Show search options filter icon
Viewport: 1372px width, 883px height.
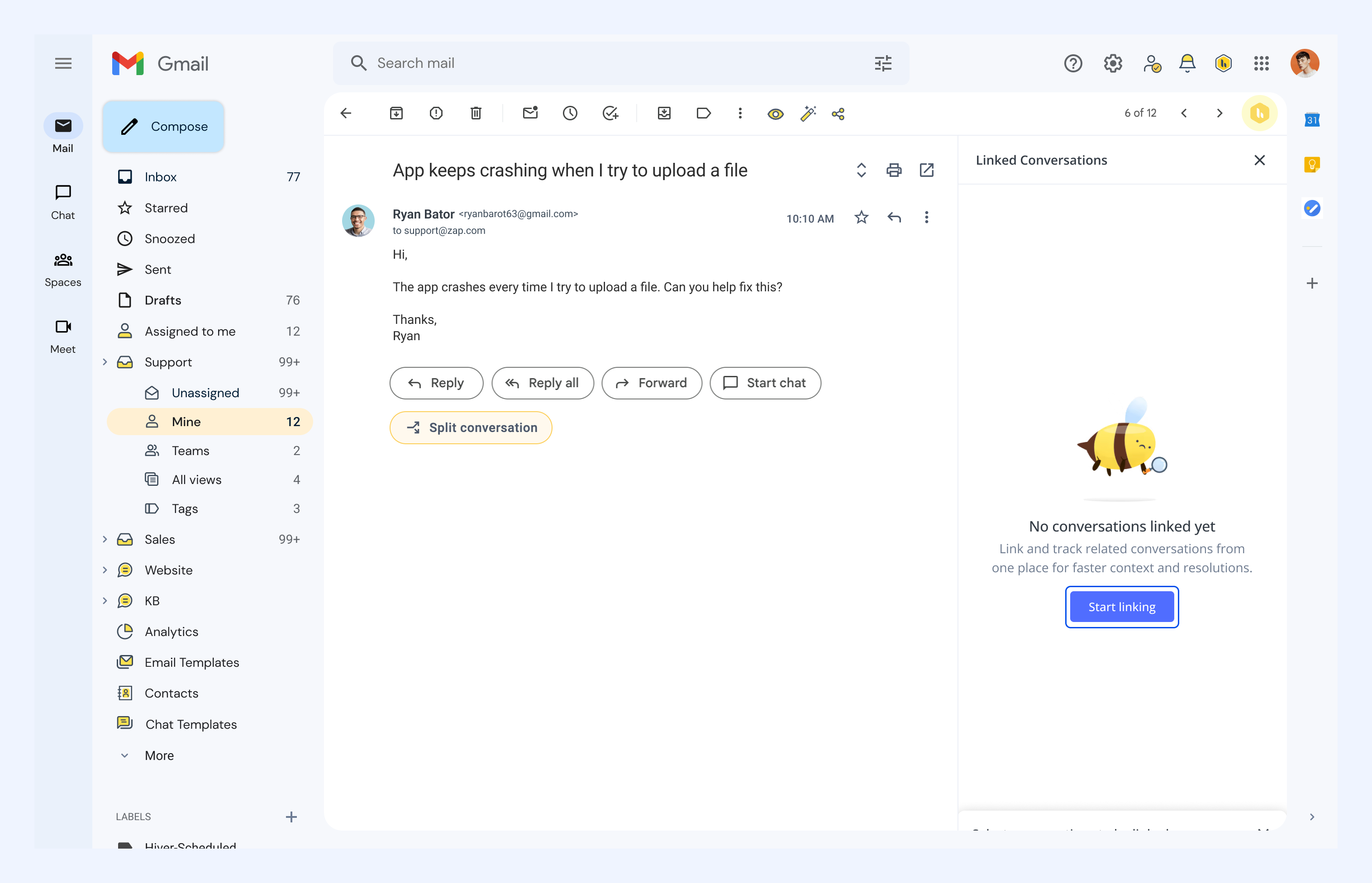[x=883, y=63]
